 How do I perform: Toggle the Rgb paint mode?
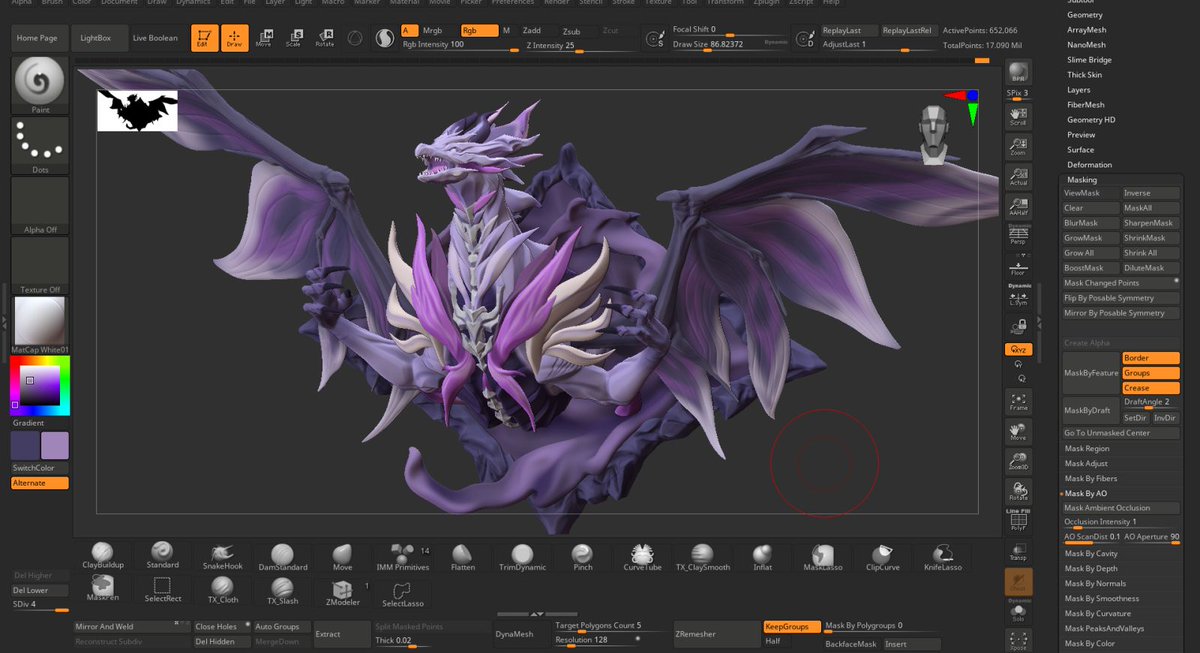[x=479, y=31]
